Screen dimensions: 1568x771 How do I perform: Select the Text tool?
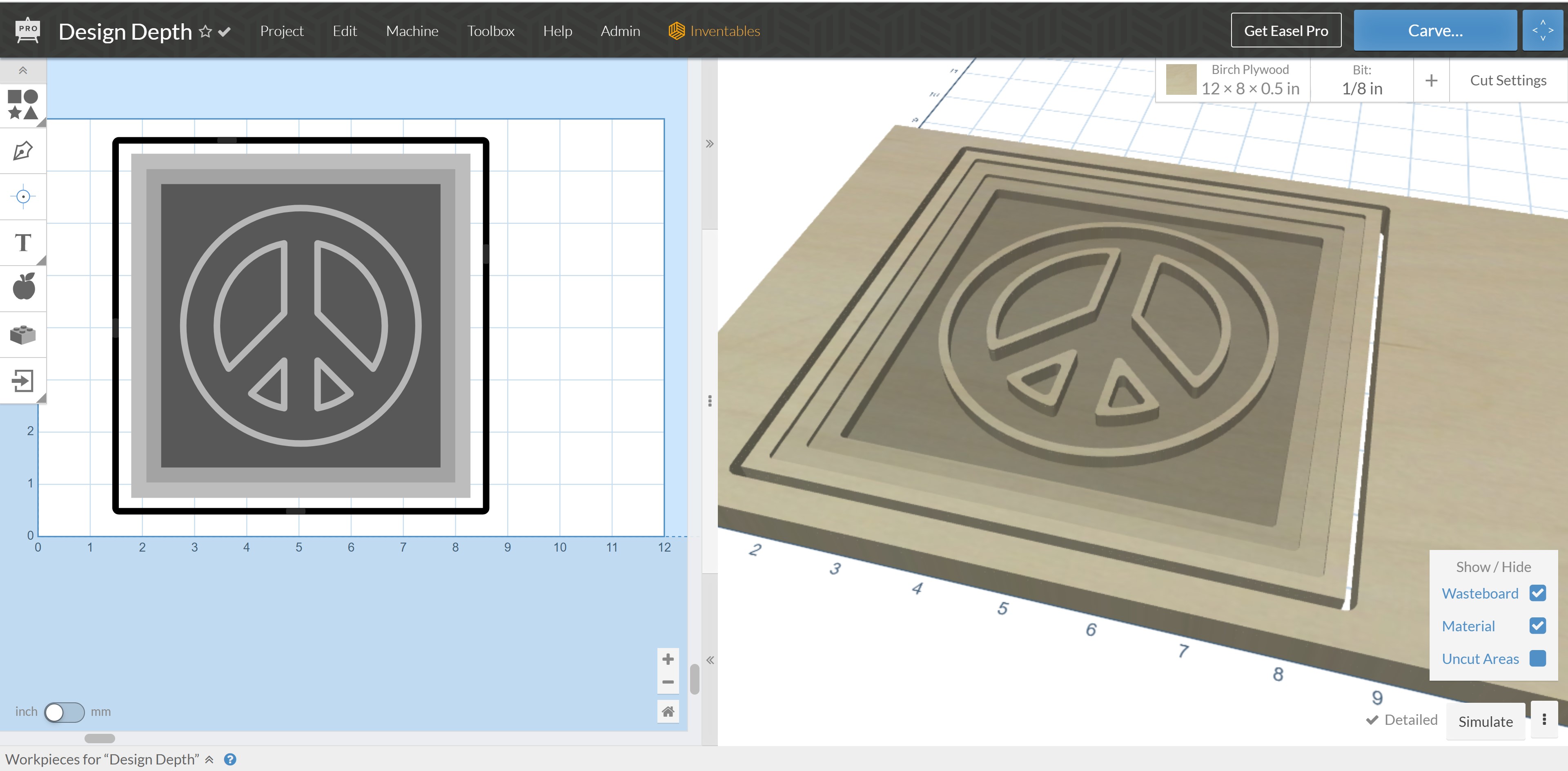click(23, 242)
